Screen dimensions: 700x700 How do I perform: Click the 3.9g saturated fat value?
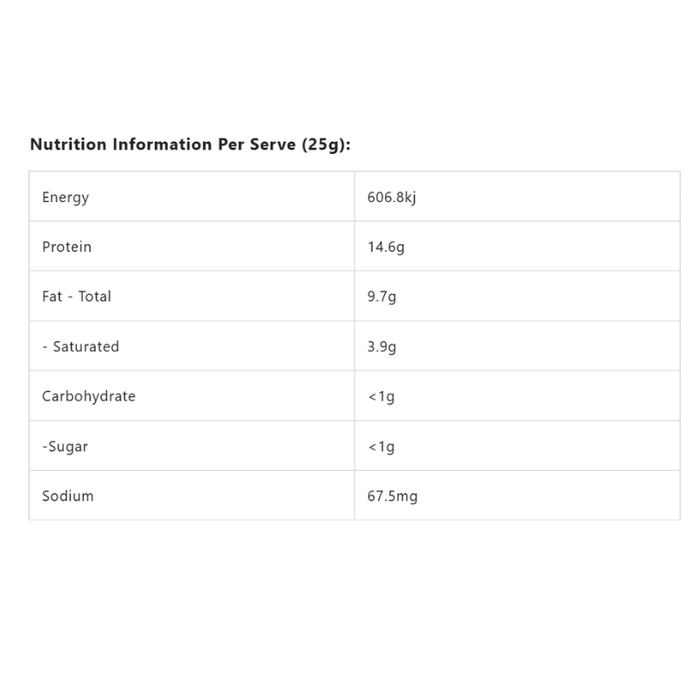(x=382, y=347)
